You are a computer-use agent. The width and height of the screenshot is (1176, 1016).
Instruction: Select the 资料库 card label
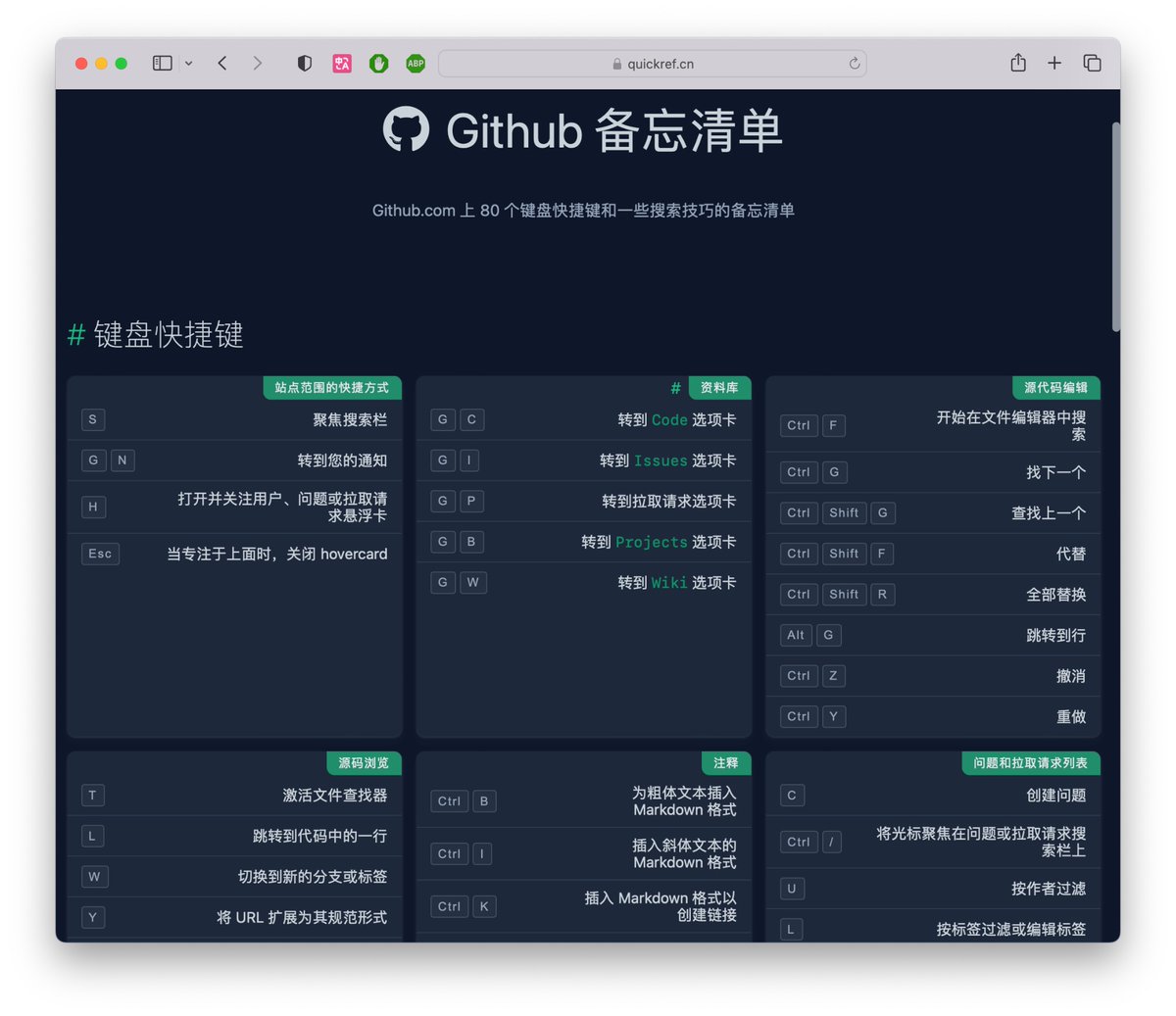720,388
